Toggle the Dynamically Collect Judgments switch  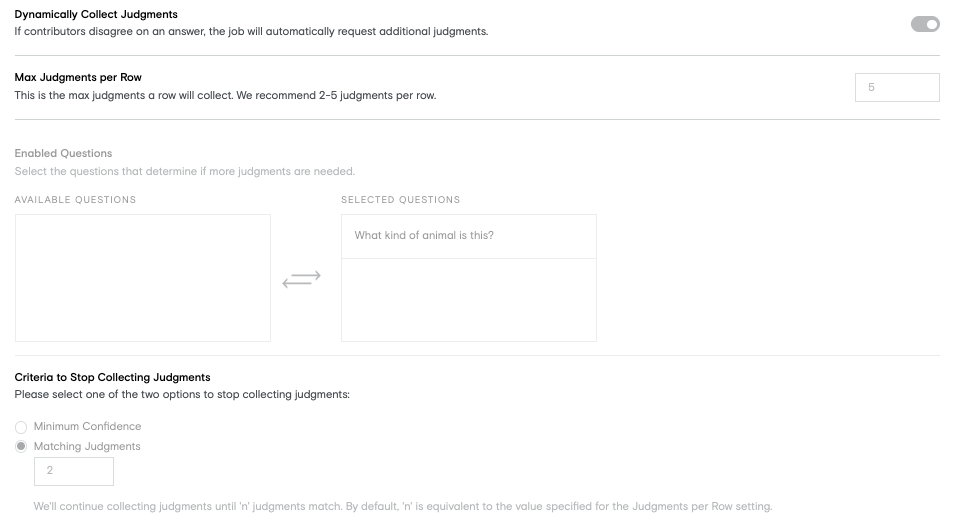pos(925,24)
